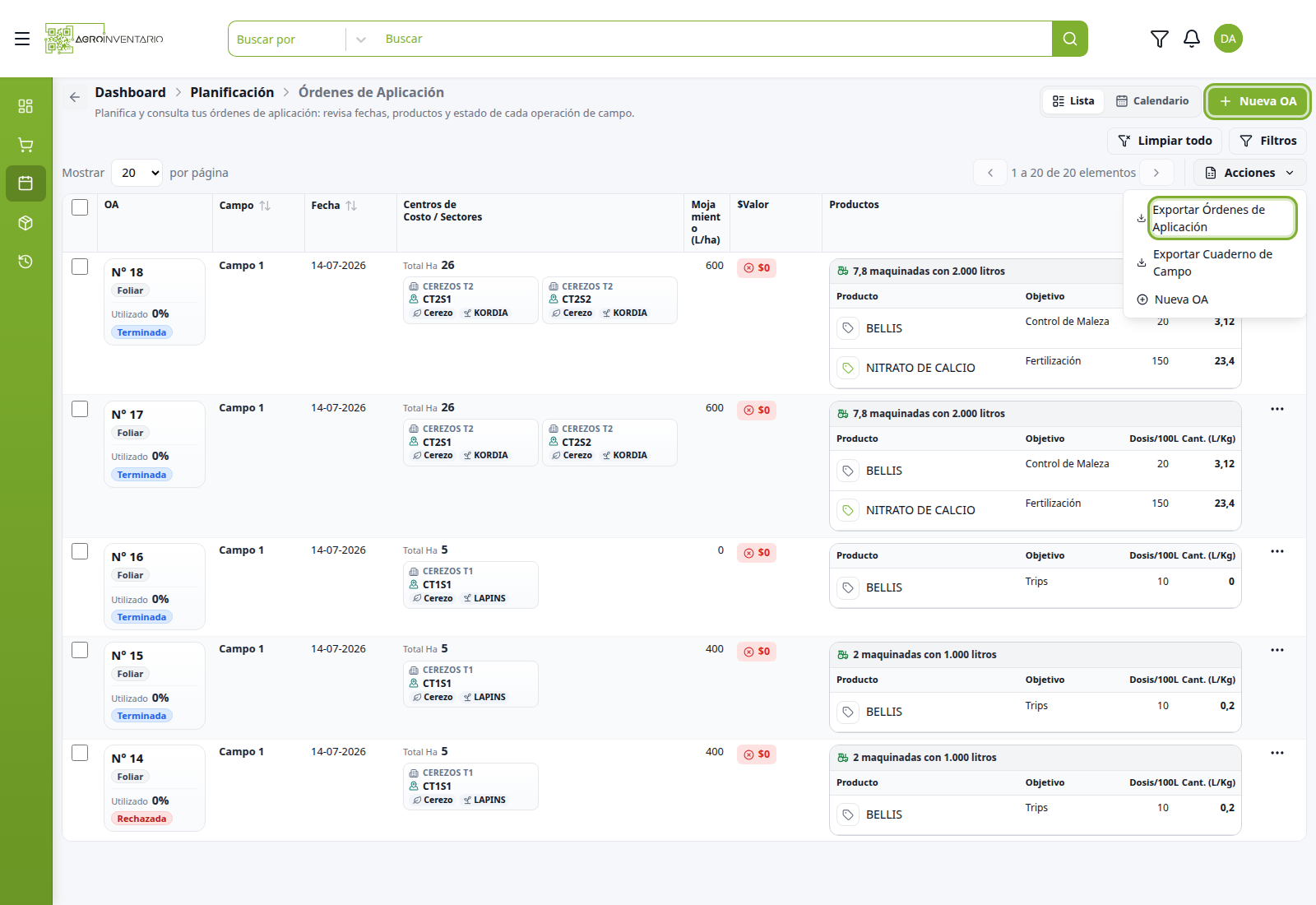Open the history clock sidebar icon
This screenshot has width=1316, height=905.
click(x=25, y=262)
